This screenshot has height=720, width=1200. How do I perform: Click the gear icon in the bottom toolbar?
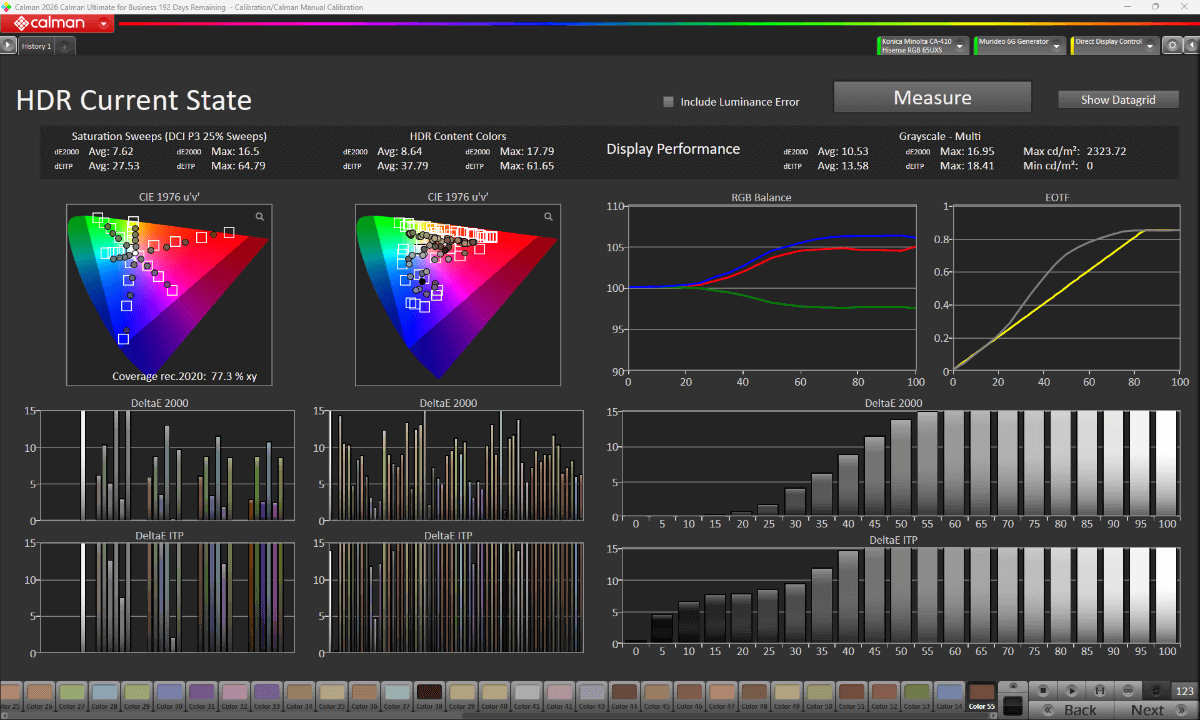point(1157,690)
